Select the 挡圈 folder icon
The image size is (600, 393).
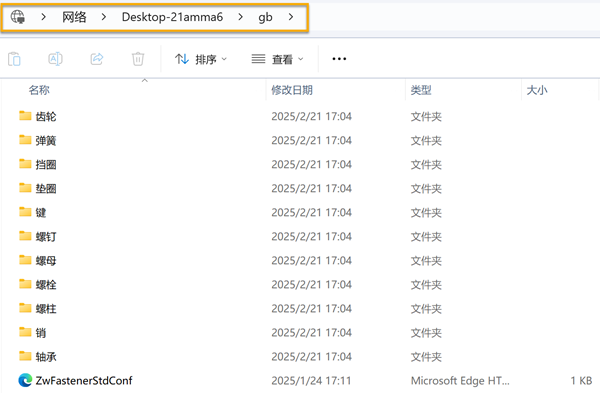click(x=25, y=164)
